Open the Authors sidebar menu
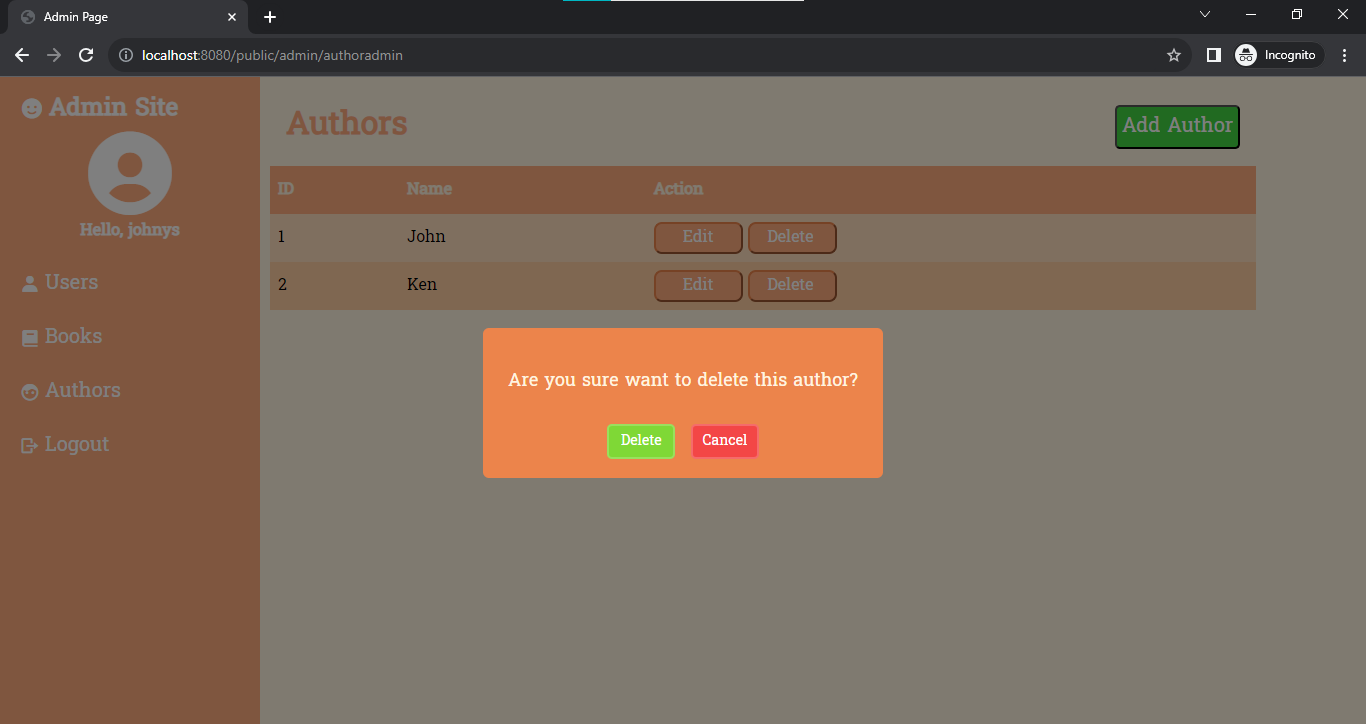The image size is (1366, 724). point(82,390)
